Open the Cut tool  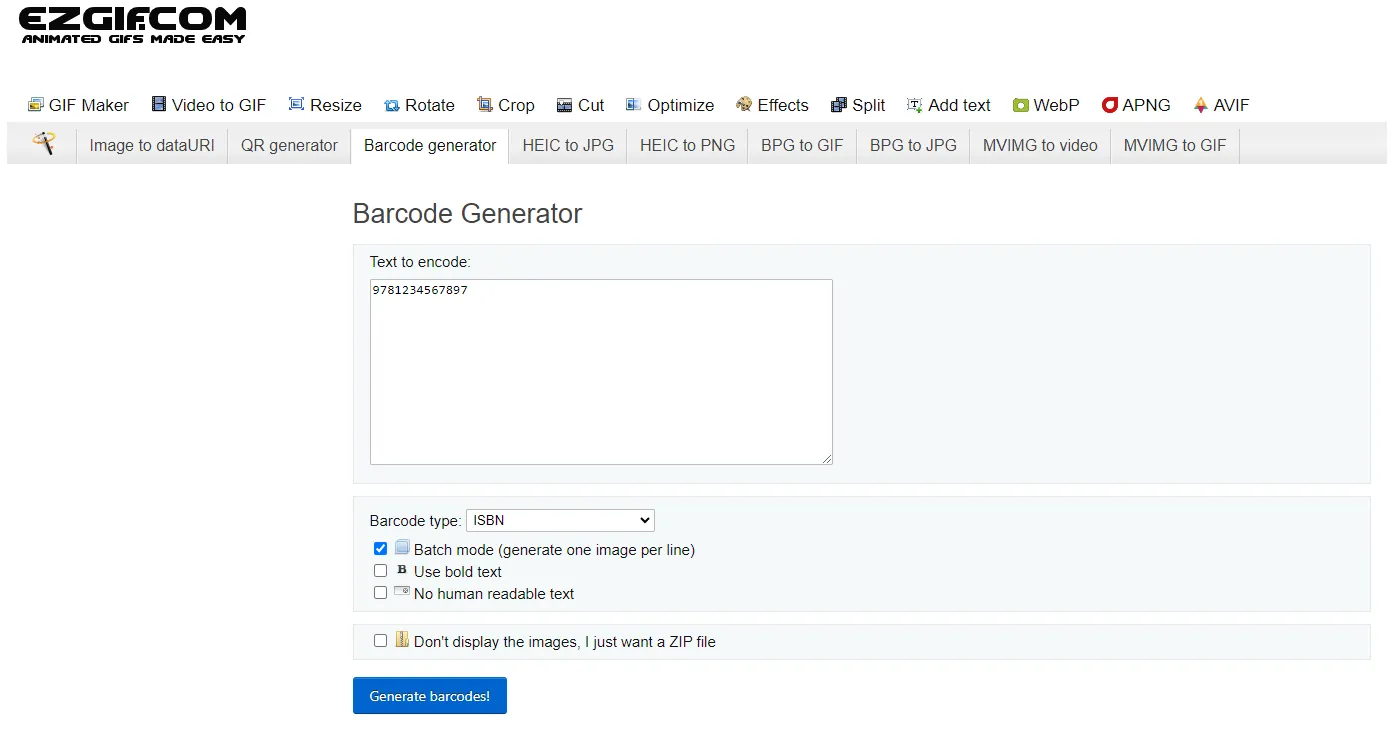tap(580, 105)
